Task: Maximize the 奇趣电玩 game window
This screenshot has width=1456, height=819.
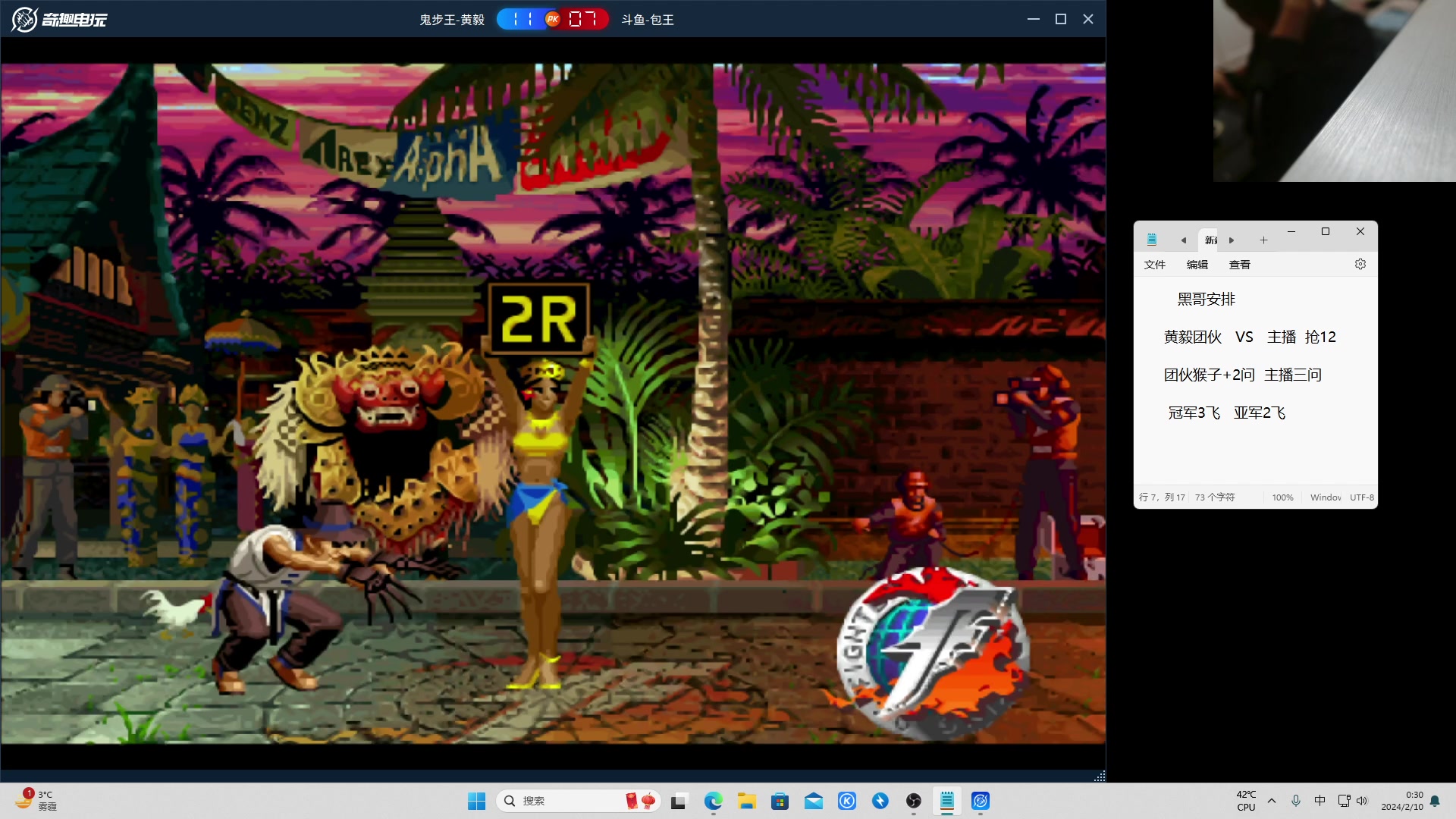Action: coord(1061,19)
